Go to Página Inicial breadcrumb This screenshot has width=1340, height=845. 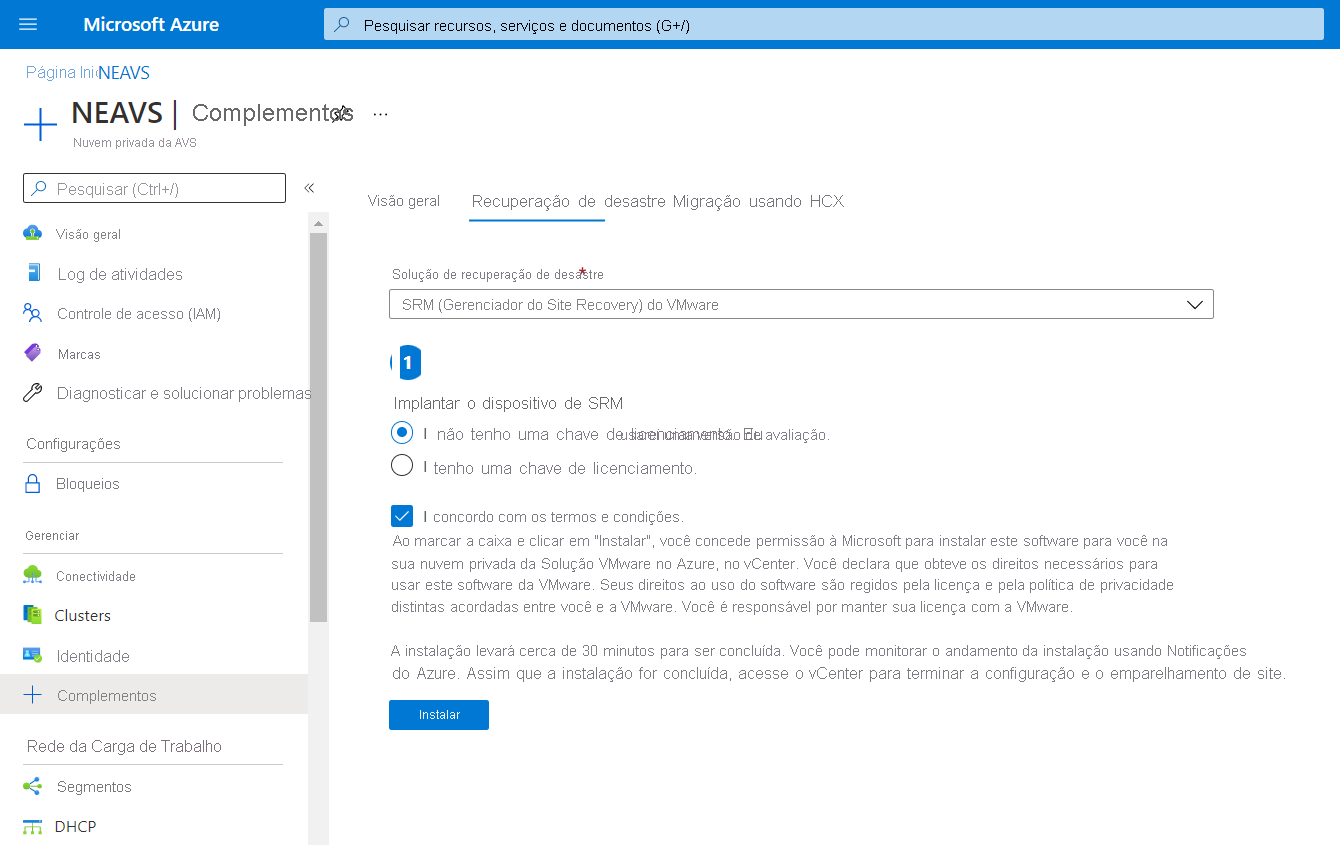pos(61,73)
